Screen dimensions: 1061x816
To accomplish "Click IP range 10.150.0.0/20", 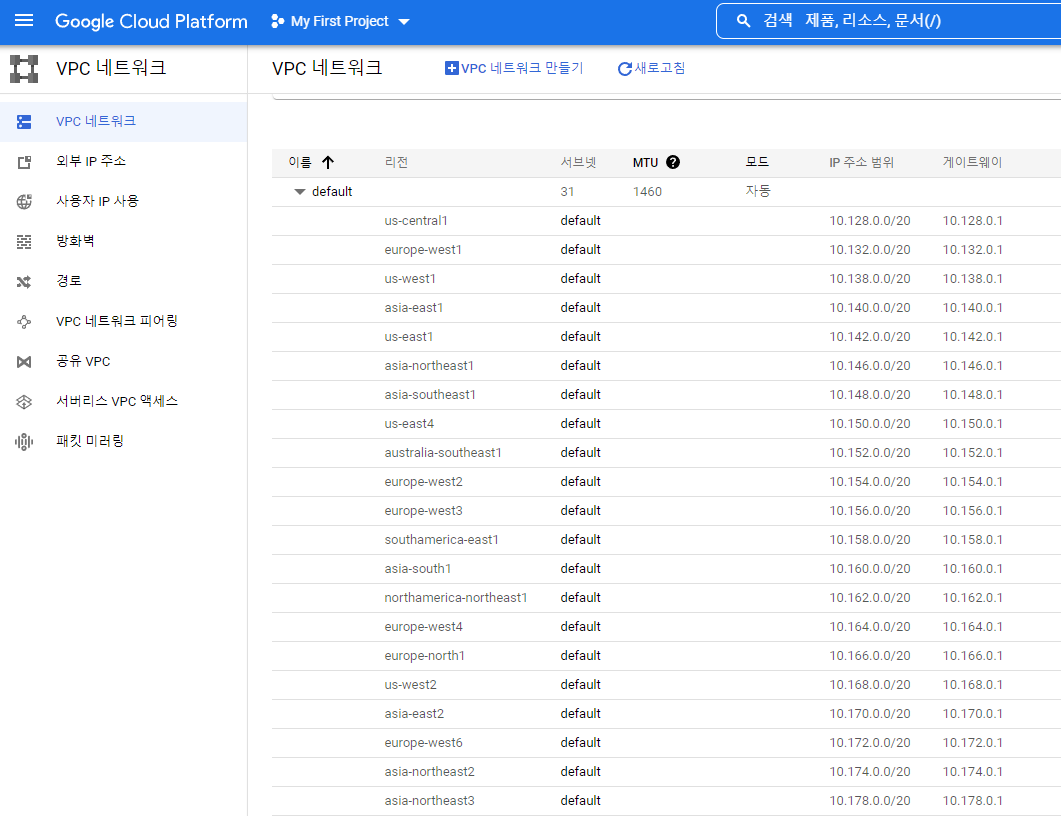I will (x=870, y=424).
